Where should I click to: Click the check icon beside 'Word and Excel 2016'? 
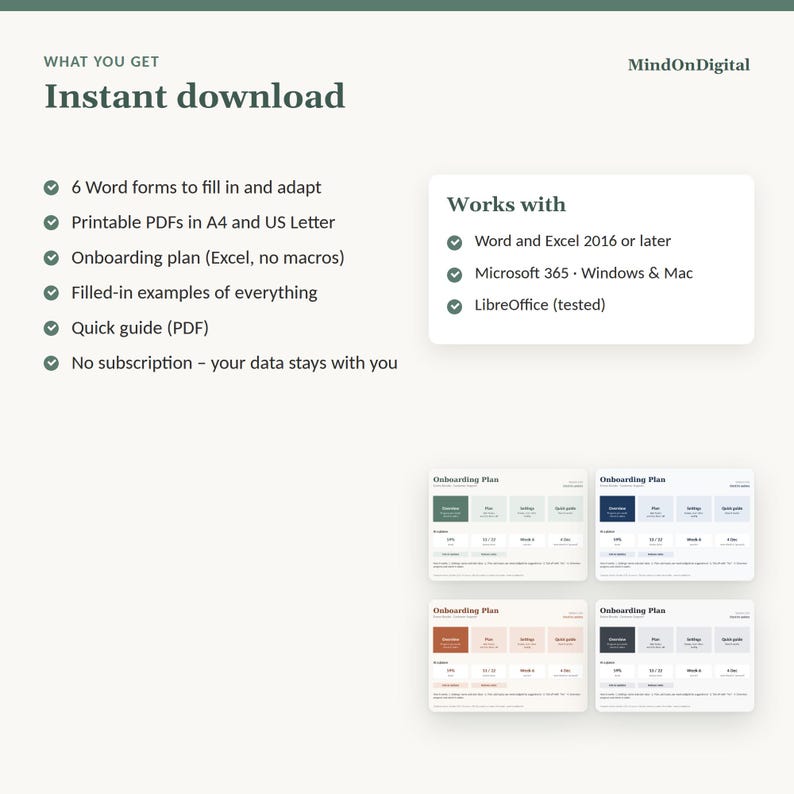pyautogui.click(x=455, y=243)
